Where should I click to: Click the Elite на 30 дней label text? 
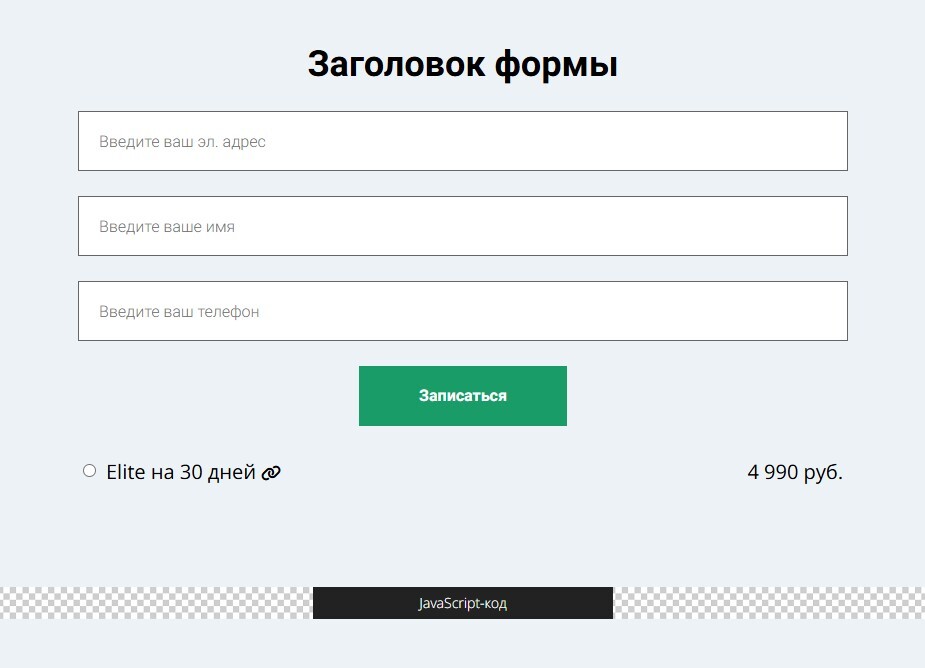pyautogui.click(x=181, y=472)
